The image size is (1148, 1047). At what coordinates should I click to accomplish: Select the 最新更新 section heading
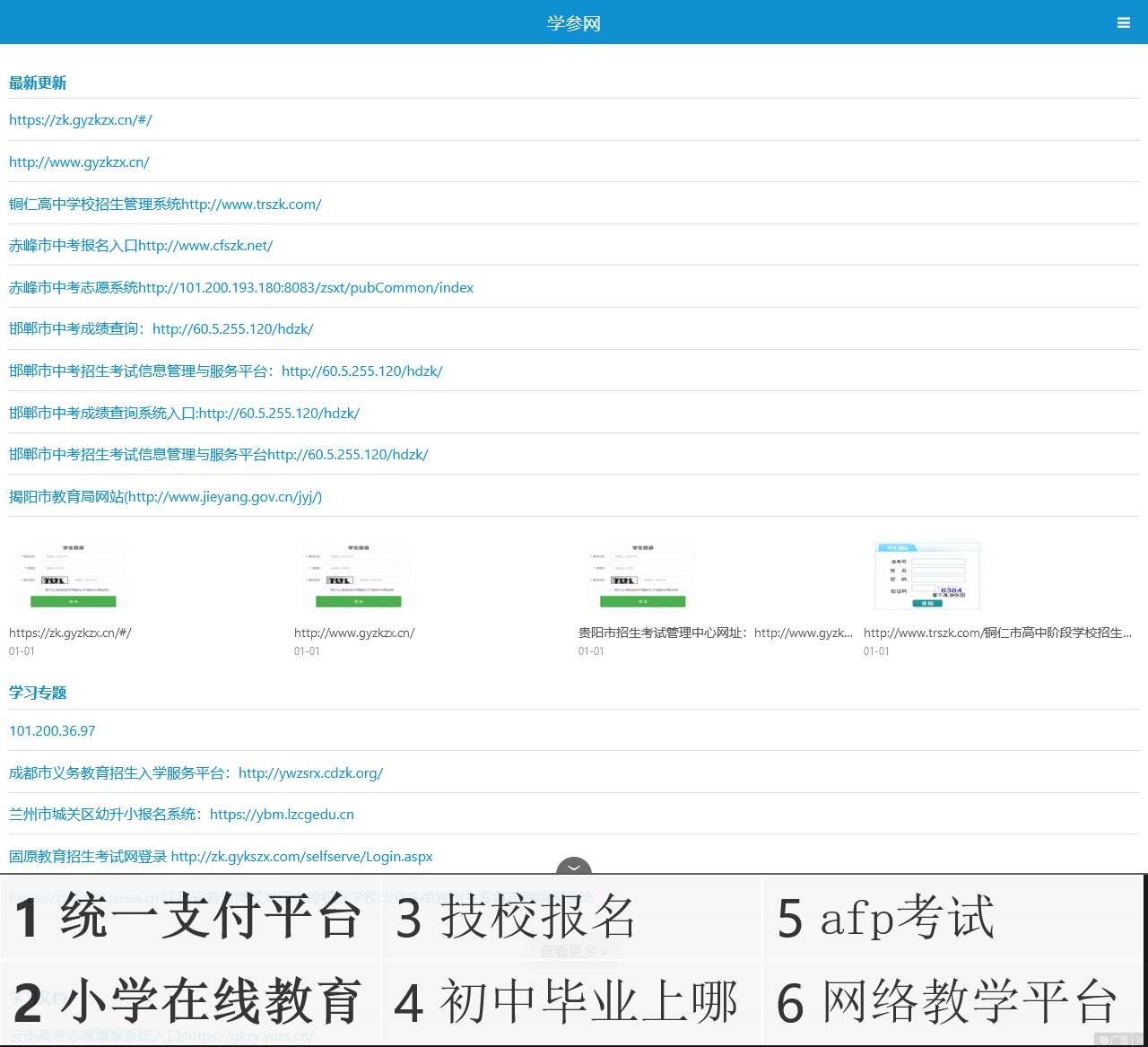pyautogui.click(x=37, y=83)
